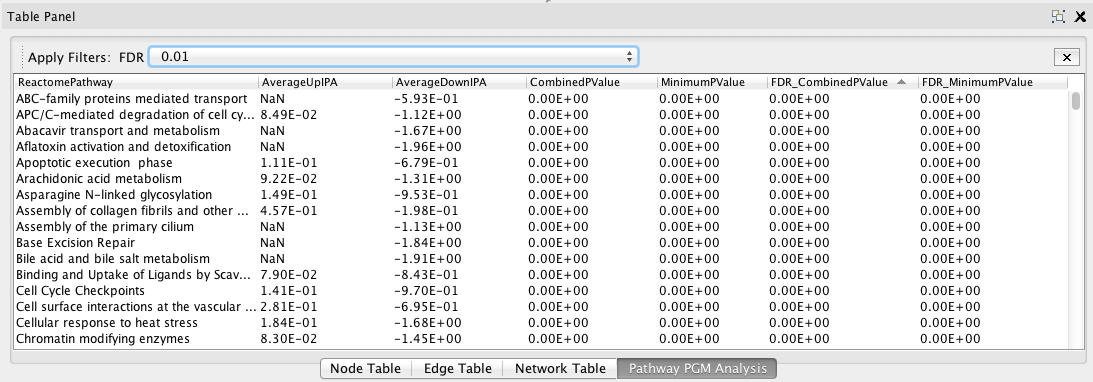Close the Table Panel with X icon
Image resolution: width=1093 pixels, height=382 pixels.
coord(1080,17)
